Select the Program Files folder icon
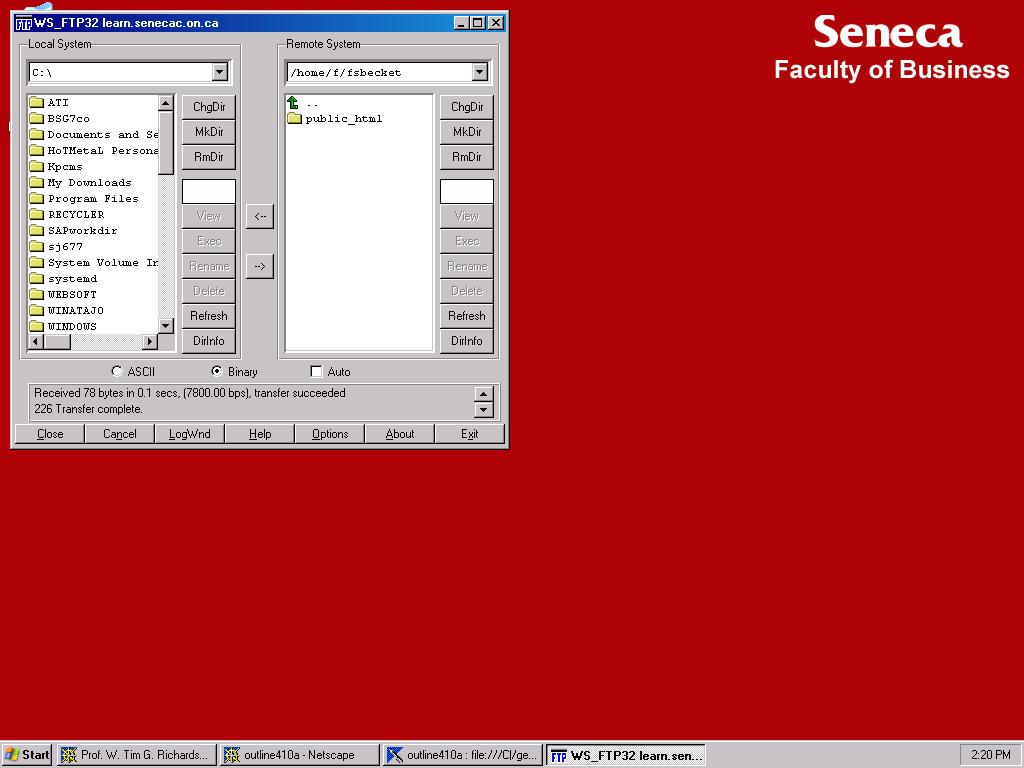The height and width of the screenshot is (768, 1024). click(37, 199)
